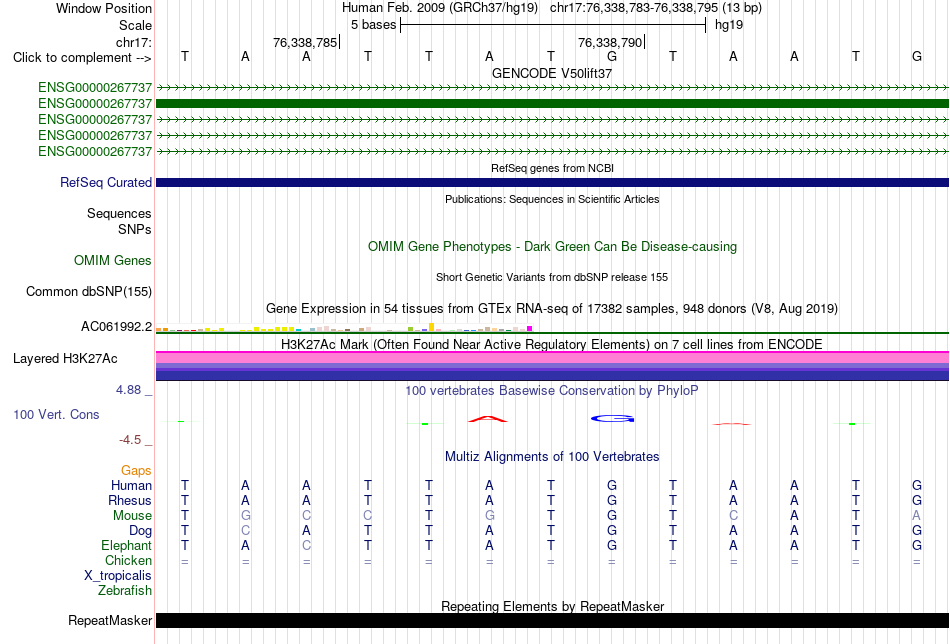Click the Dog alignment row label

pyautogui.click(x=140, y=531)
